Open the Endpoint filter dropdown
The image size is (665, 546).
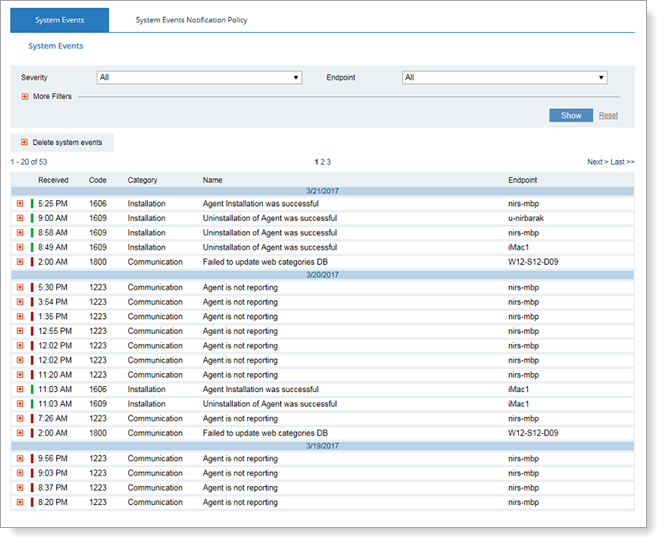click(x=504, y=77)
